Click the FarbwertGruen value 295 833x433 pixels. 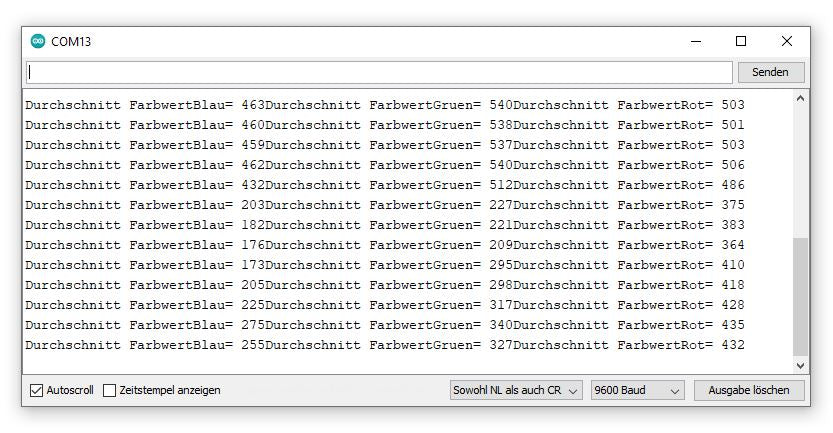tap(501, 265)
